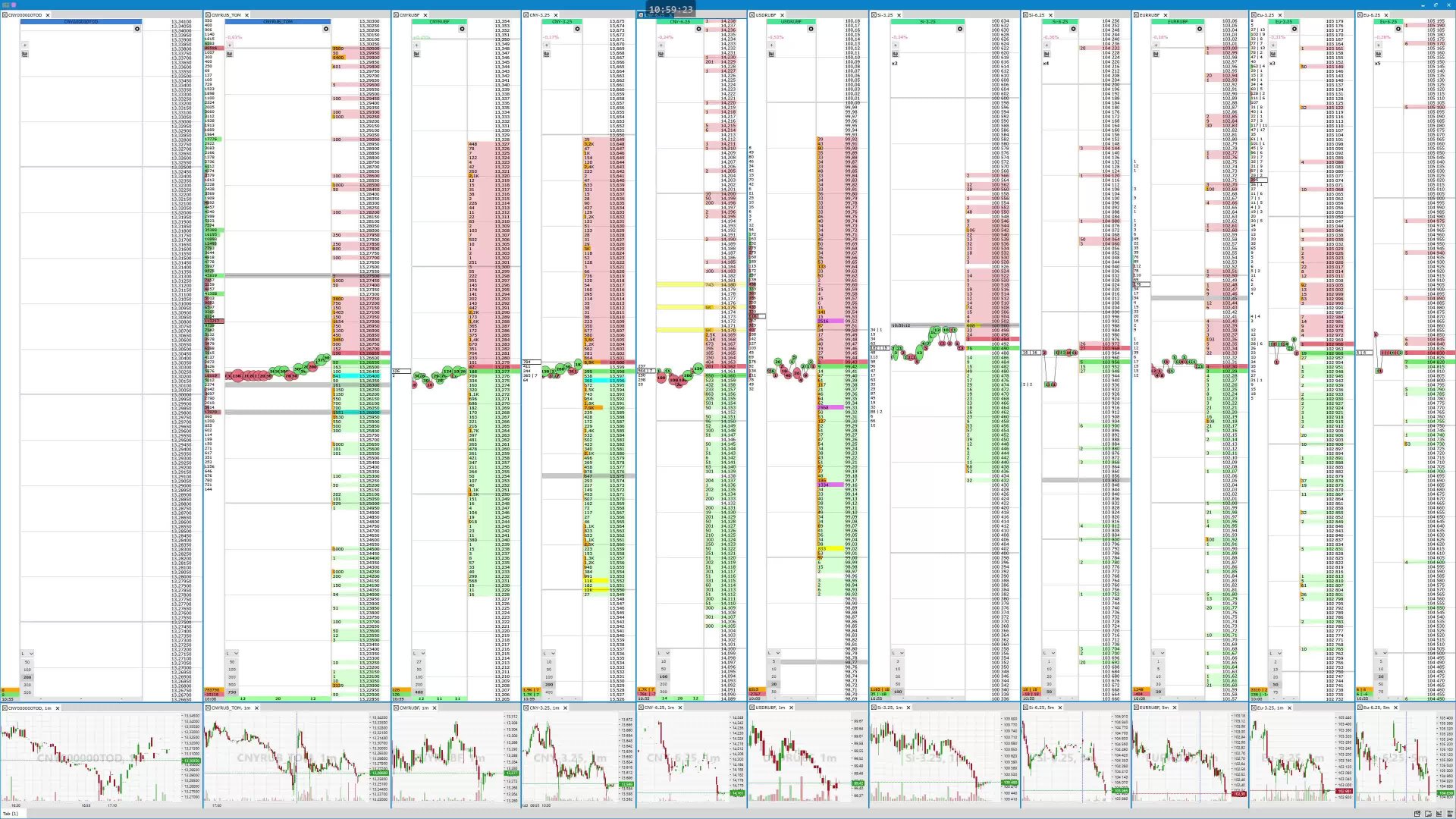Click the x2 multiplier label near Si-3.25
The image size is (1456, 819).
pyautogui.click(x=894, y=63)
